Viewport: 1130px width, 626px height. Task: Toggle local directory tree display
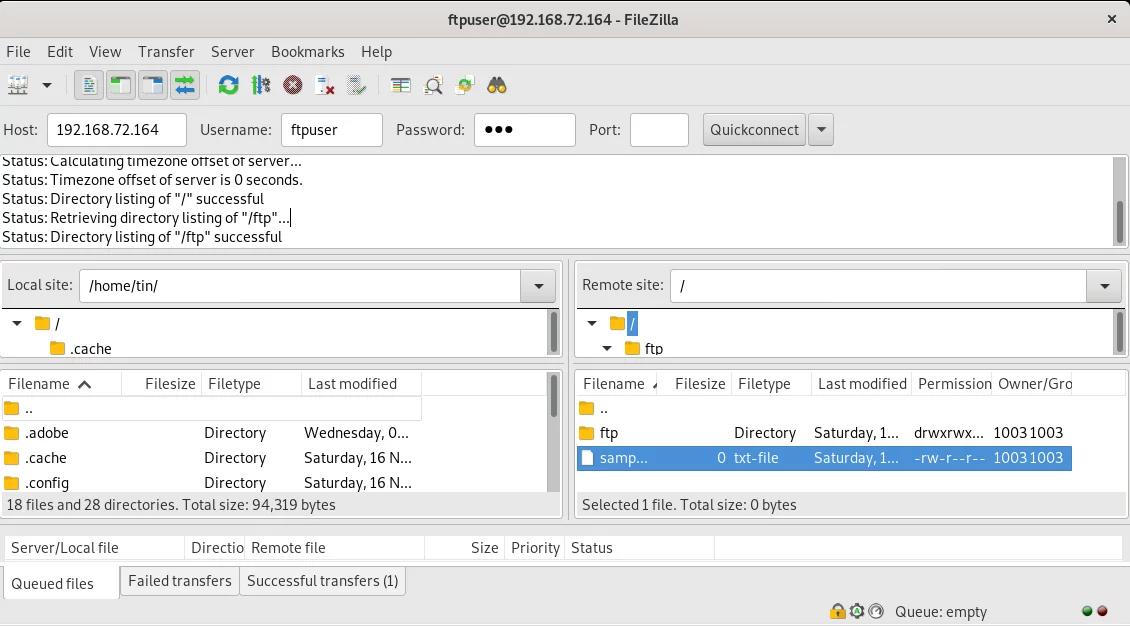(x=120, y=86)
